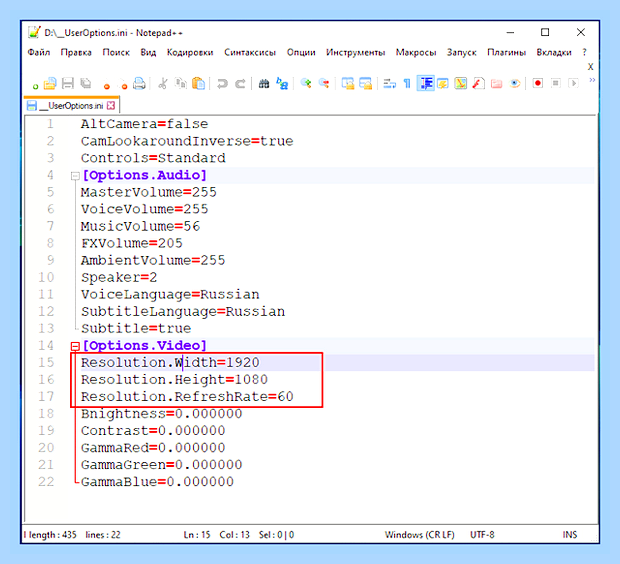Open the Опции menu
Screen dimensions: 620x564
coord(301,52)
